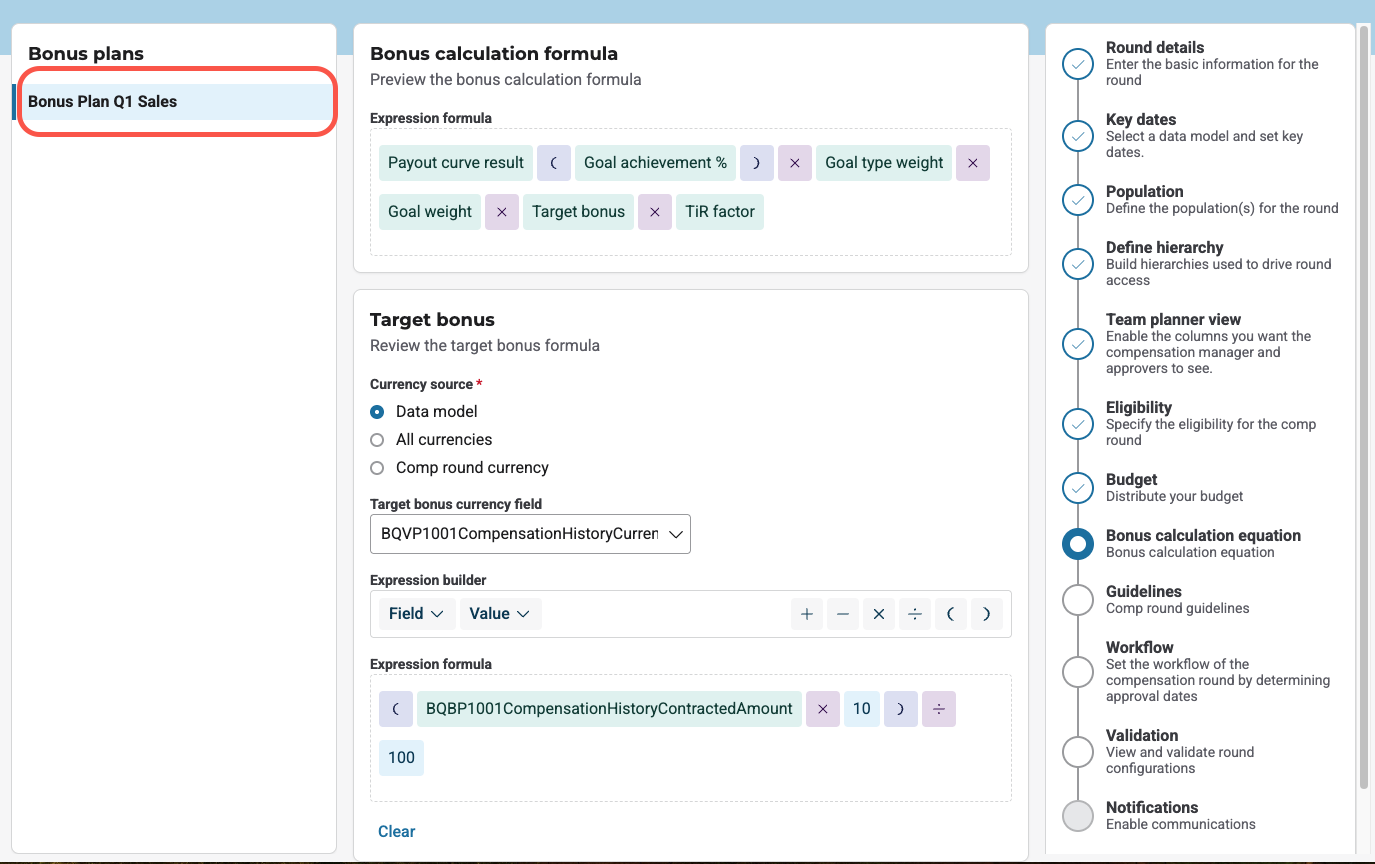
Task: Insert the multiply operator in expression builder
Action: click(879, 614)
